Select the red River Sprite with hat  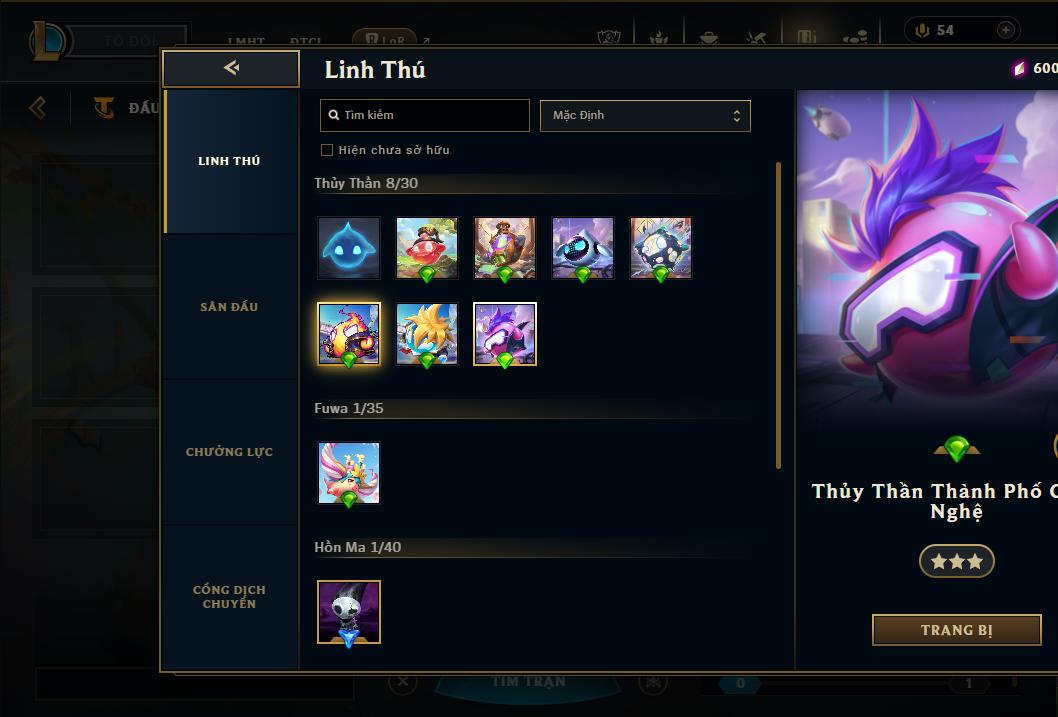426,248
